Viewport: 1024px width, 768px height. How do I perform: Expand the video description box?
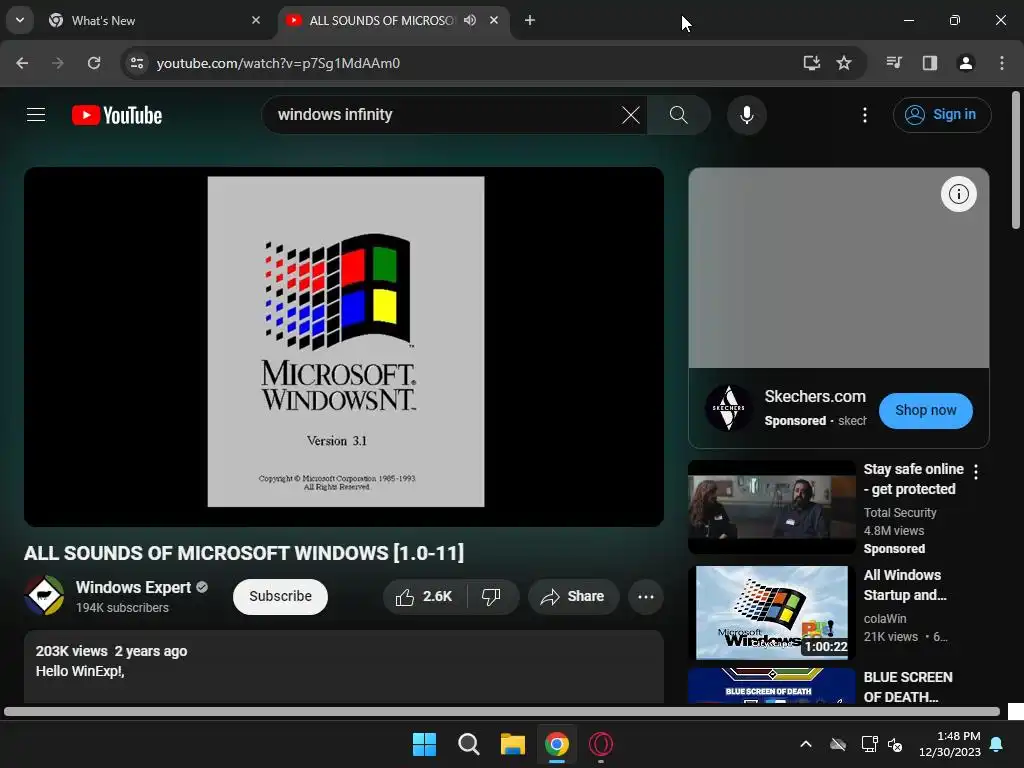pos(344,666)
